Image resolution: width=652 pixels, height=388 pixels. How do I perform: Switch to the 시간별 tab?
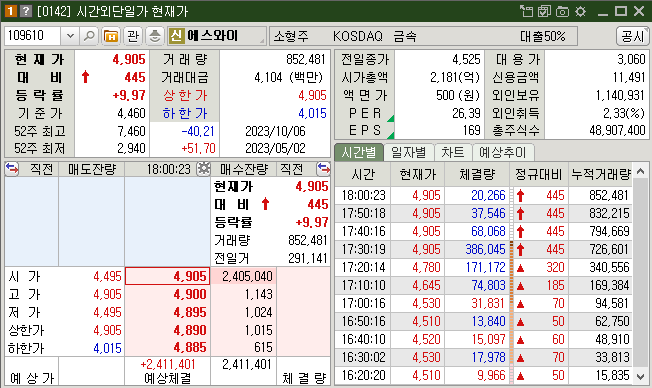[359, 152]
